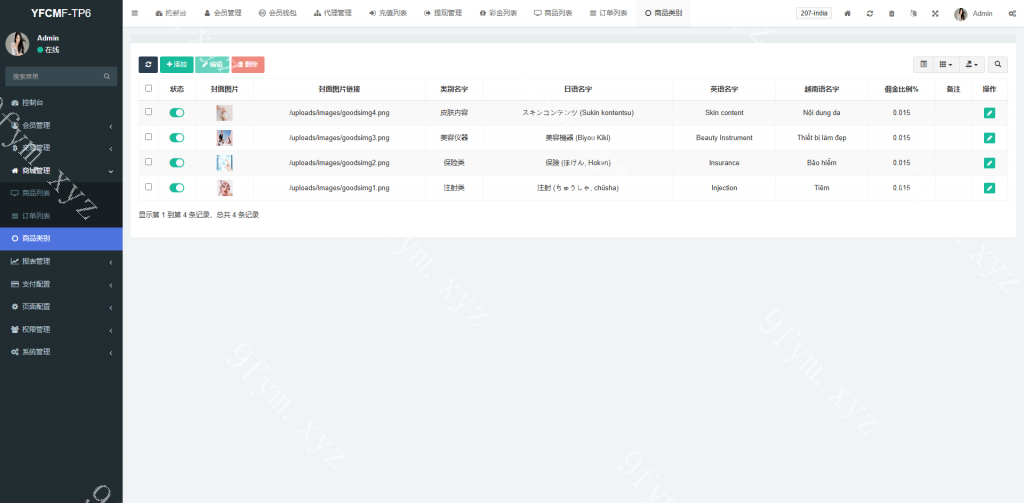Check the checkbox for goodsimg2.png row
Image resolution: width=1024 pixels, height=503 pixels.
click(x=148, y=161)
